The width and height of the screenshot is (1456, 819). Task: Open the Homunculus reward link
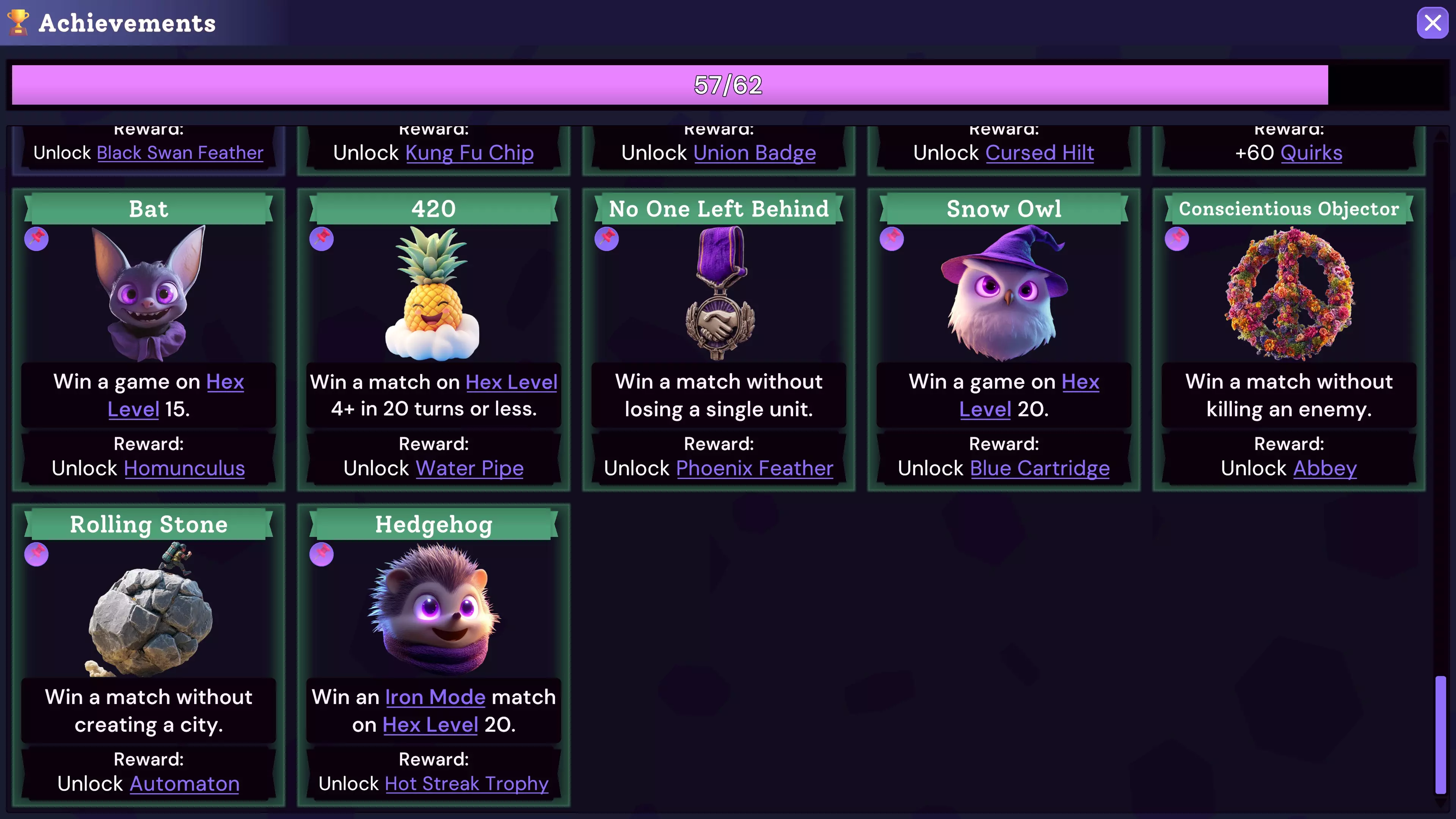coord(184,469)
